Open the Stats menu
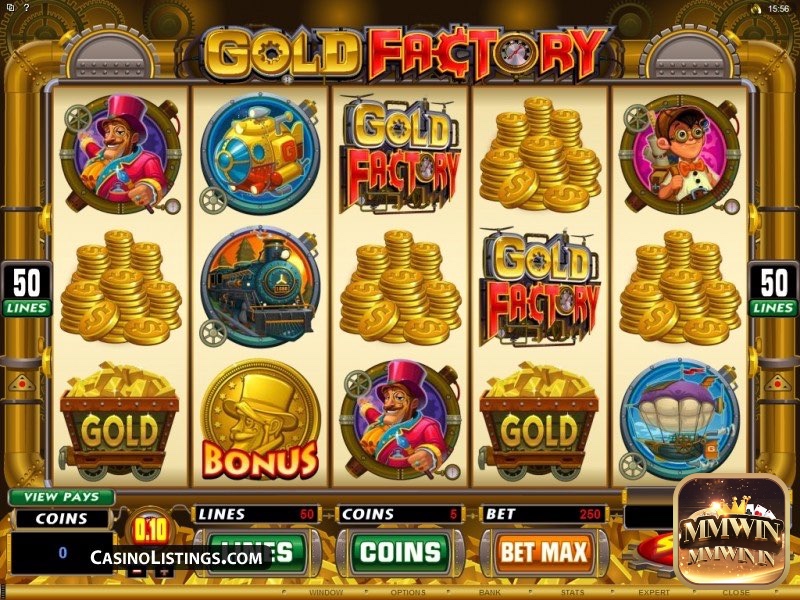Viewport: 800px width, 600px height. click(572, 592)
